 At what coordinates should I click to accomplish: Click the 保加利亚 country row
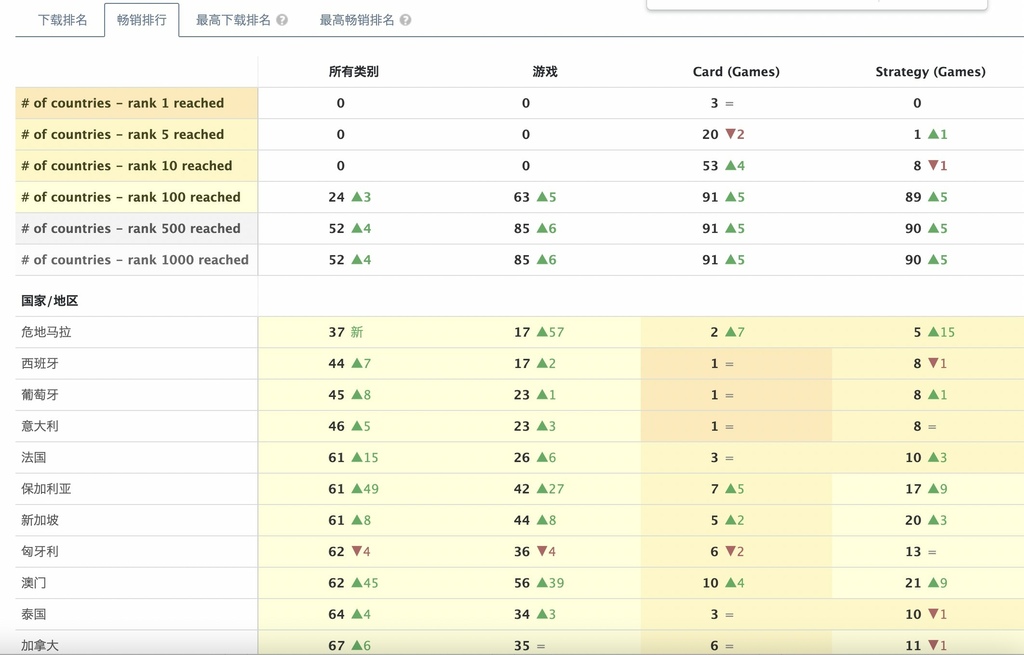[x=520, y=488]
